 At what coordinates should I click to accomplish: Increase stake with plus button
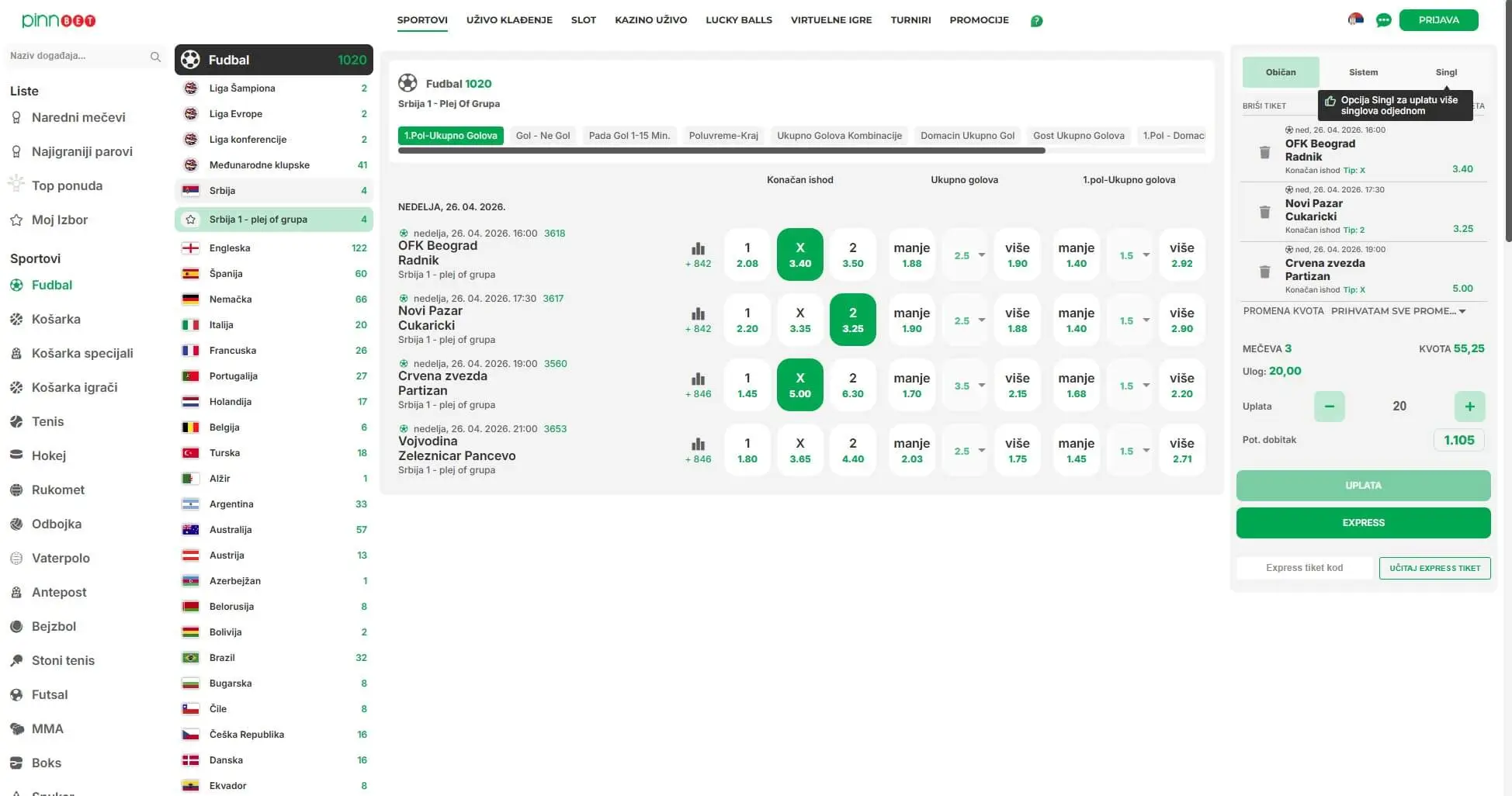click(x=1469, y=407)
